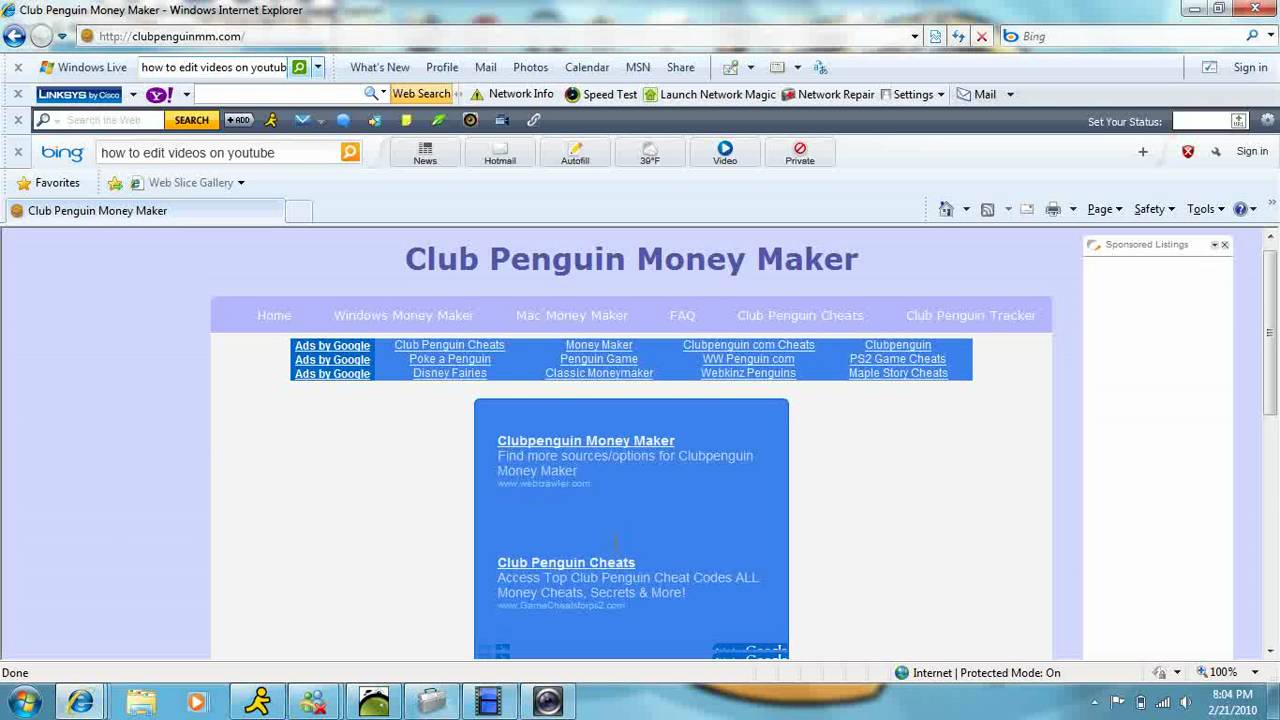
Task: Open the Windows Media Player taskbar icon
Action: [197, 701]
